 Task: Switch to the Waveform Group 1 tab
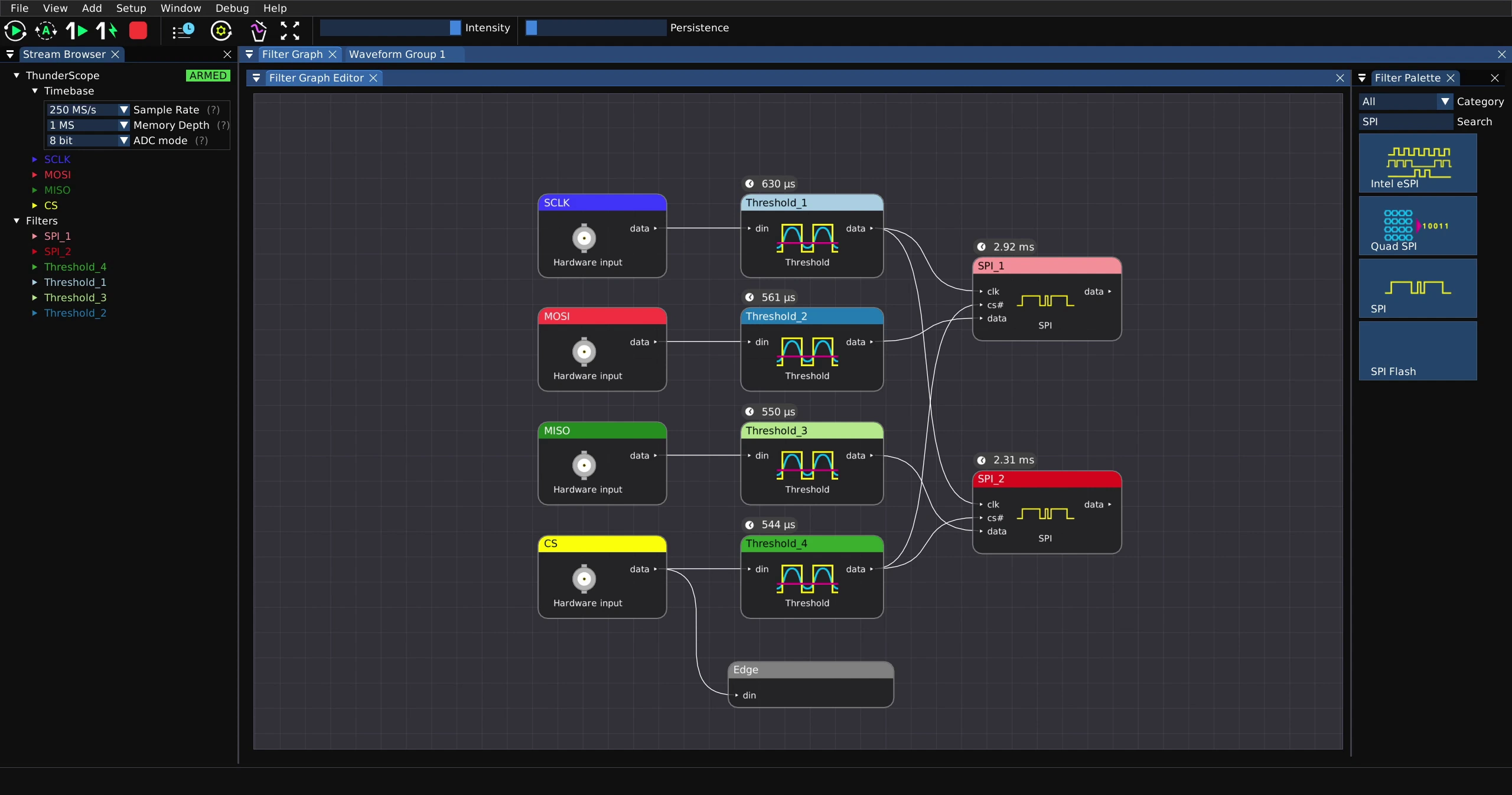(x=397, y=54)
